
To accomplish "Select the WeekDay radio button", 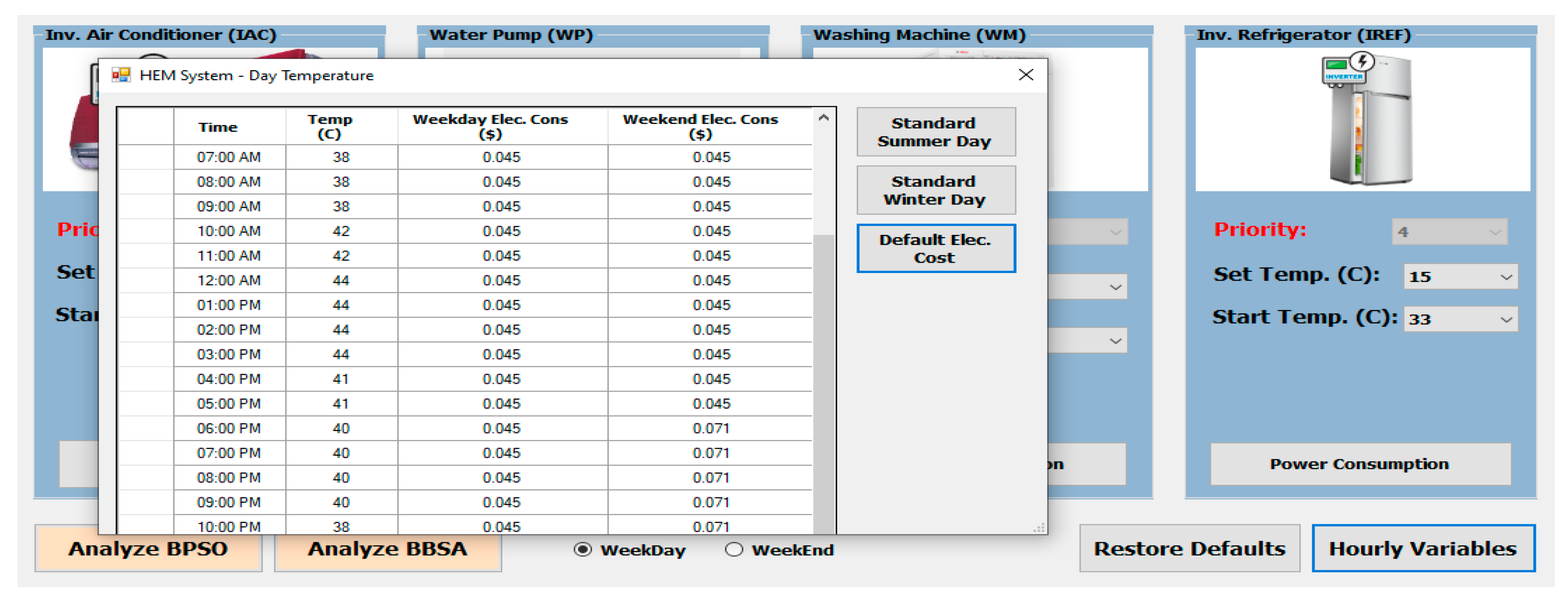I will pyautogui.click(x=583, y=550).
